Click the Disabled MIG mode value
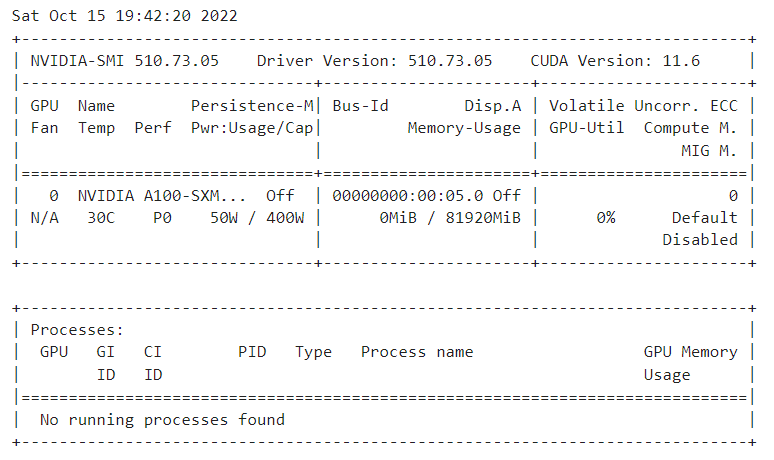The width and height of the screenshot is (774, 460). coord(699,240)
